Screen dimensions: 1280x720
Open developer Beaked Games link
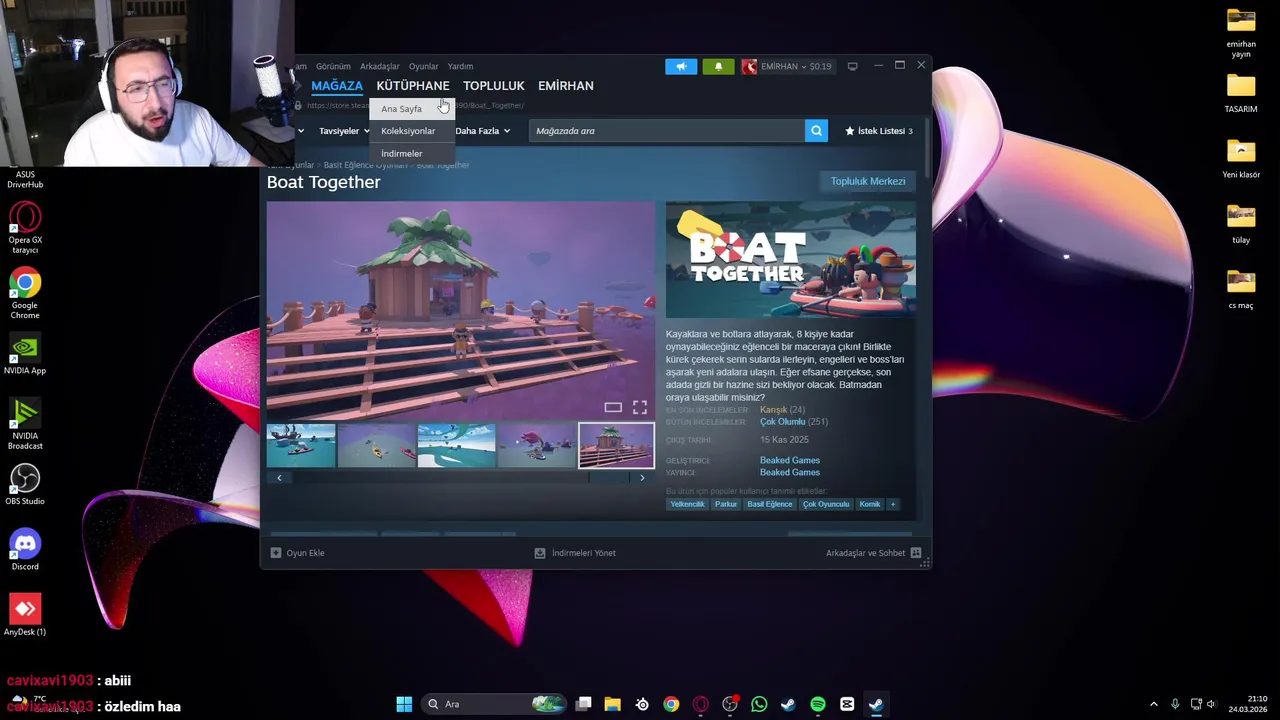click(790, 461)
